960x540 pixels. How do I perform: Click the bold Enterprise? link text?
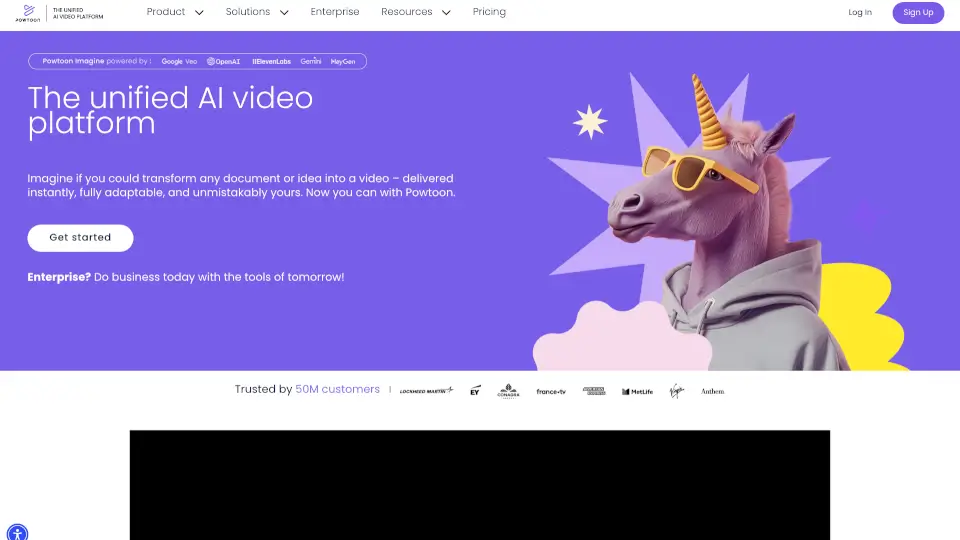59,277
